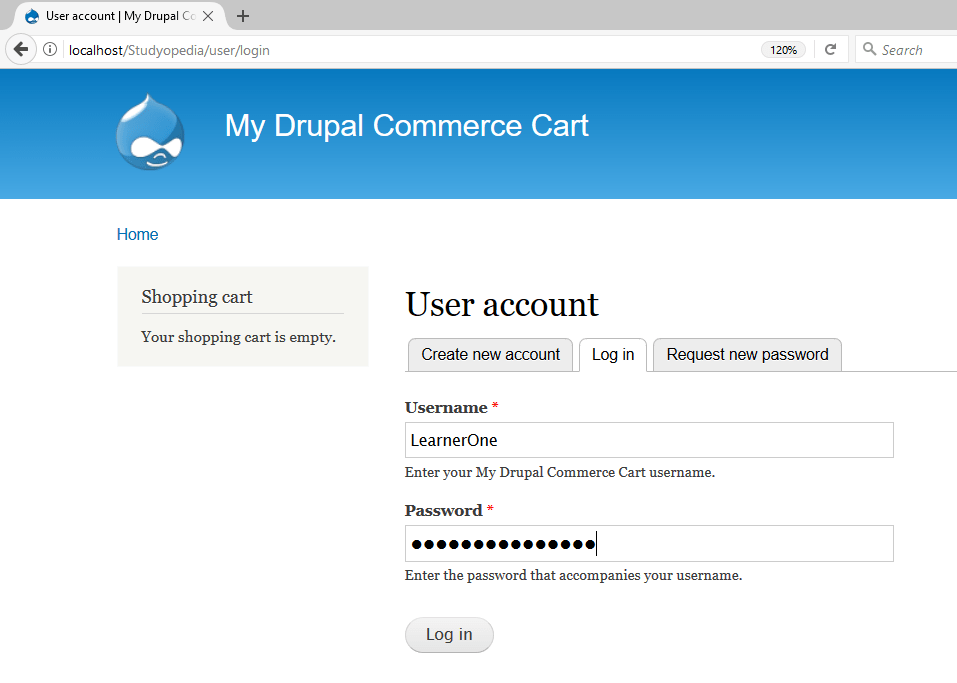The width and height of the screenshot is (957, 683).
Task: Click the 'Your shopping cart is empty.' text
Action: pos(239,337)
